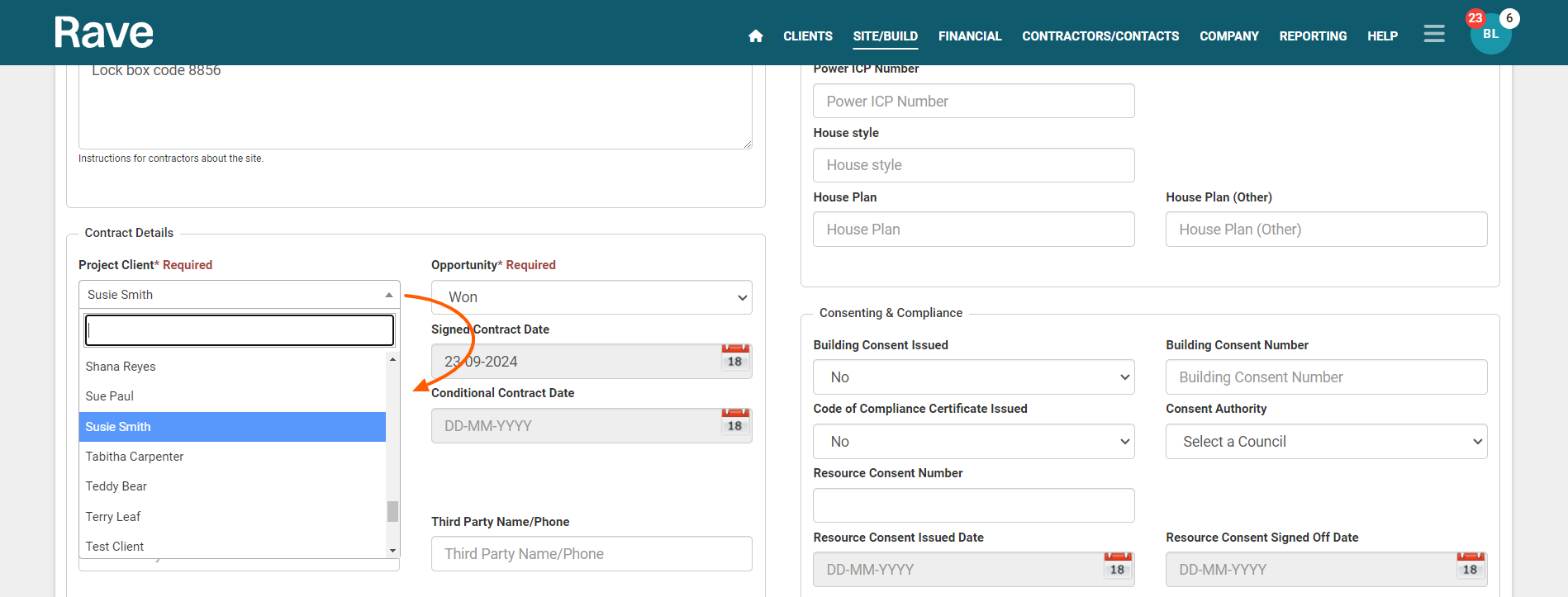Open the Opportunity Won dropdown
Image resolution: width=1568 pixels, height=597 pixels.
(592, 297)
